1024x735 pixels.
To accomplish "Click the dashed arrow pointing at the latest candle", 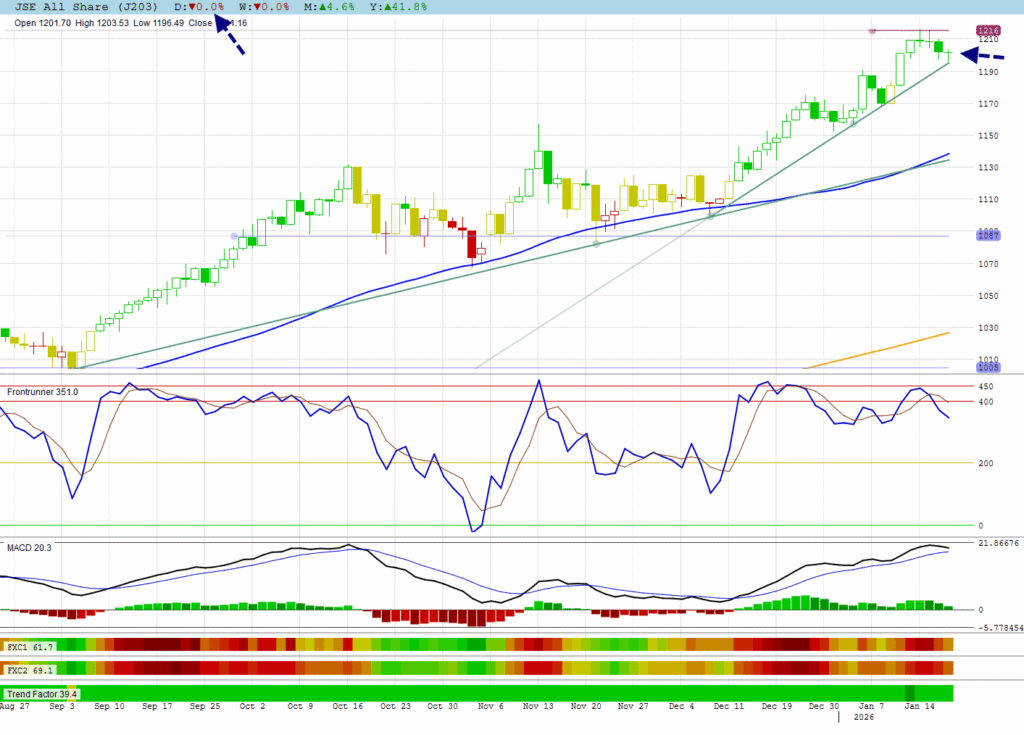I will click(x=981, y=56).
